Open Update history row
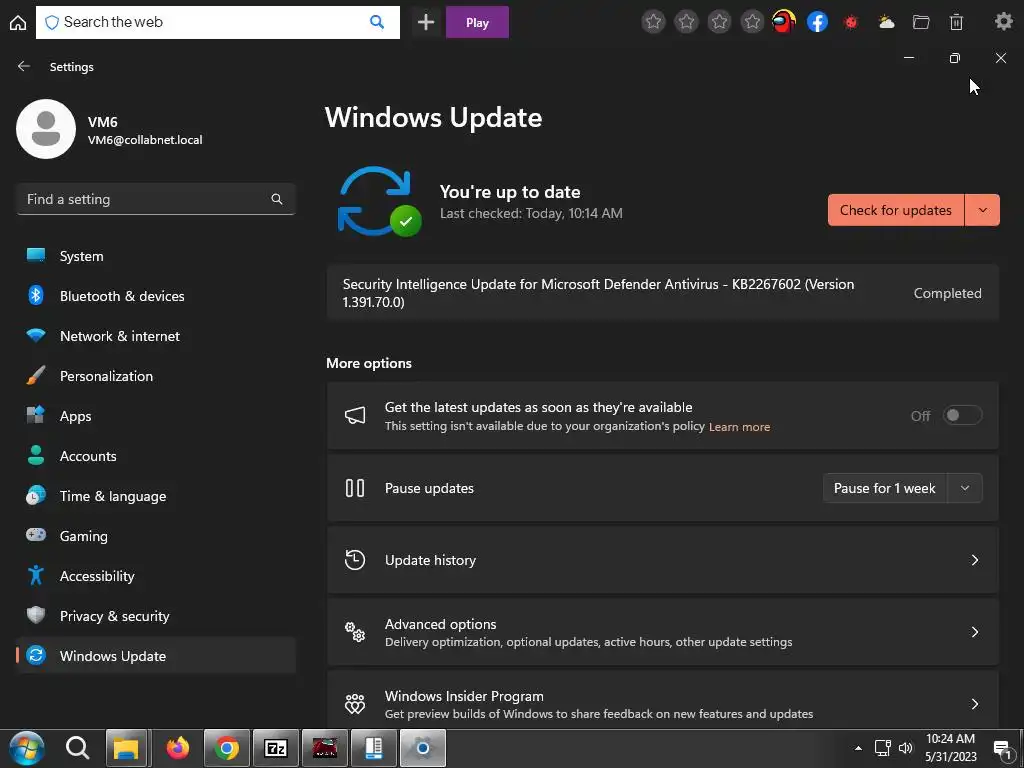The width and height of the screenshot is (1024, 768). pos(663,560)
